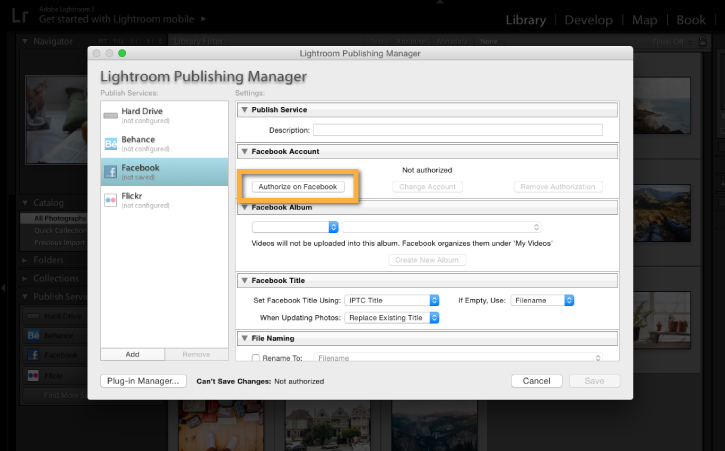This screenshot has height=451, width=725.
Task: Collapse the Facebook Album section
Action: [x=245, y=207]
